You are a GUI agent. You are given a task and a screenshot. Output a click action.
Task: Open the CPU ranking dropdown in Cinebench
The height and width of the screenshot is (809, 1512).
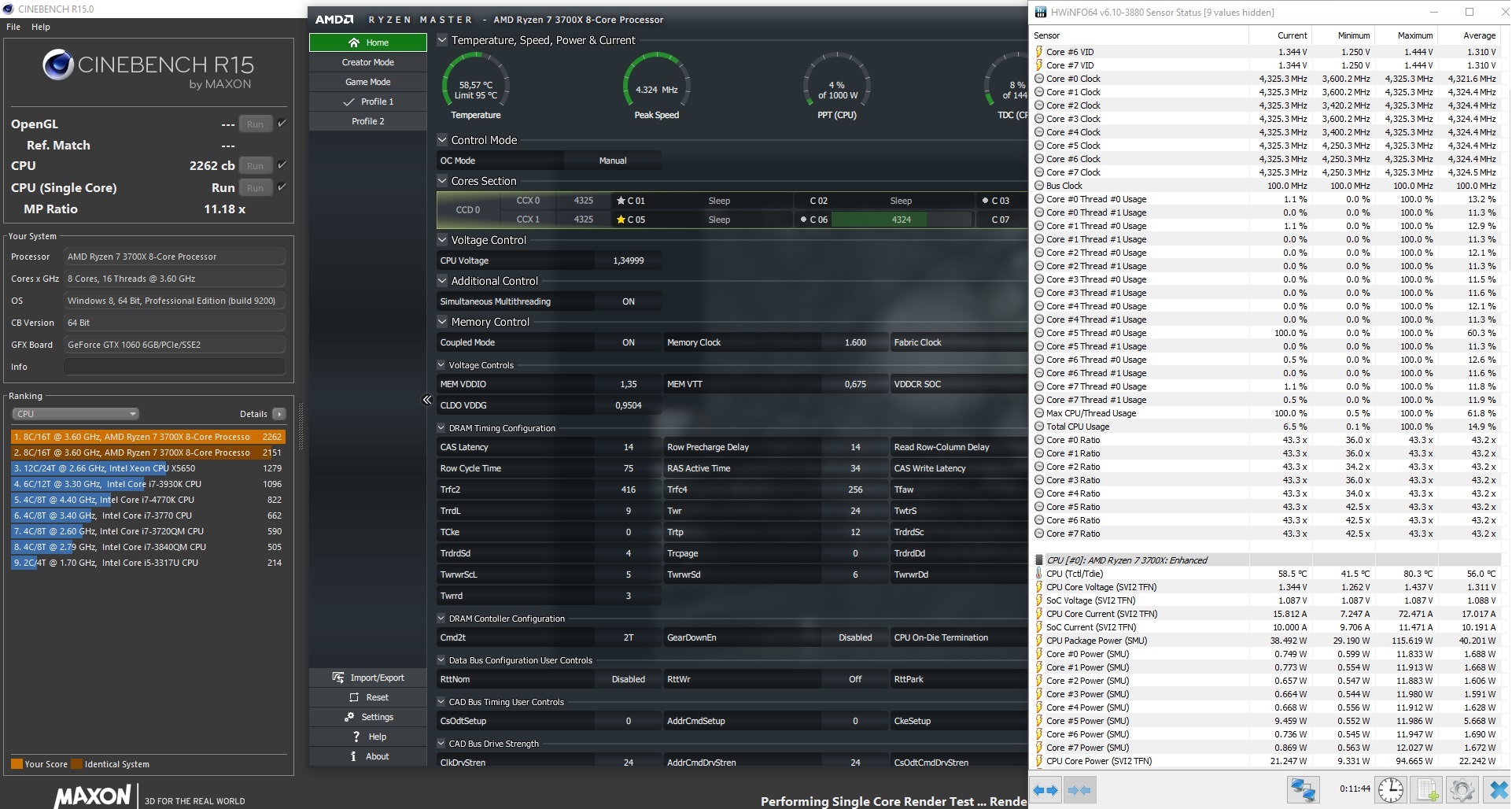76,414
